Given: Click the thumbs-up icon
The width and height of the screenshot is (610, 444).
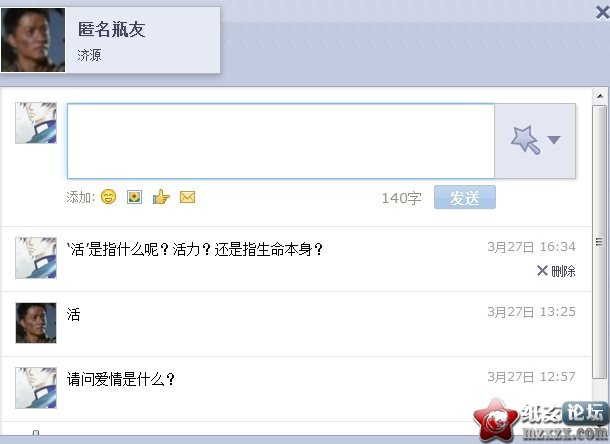Looking at the screenshot, I should pyautogui.click(x=161, y=197).
